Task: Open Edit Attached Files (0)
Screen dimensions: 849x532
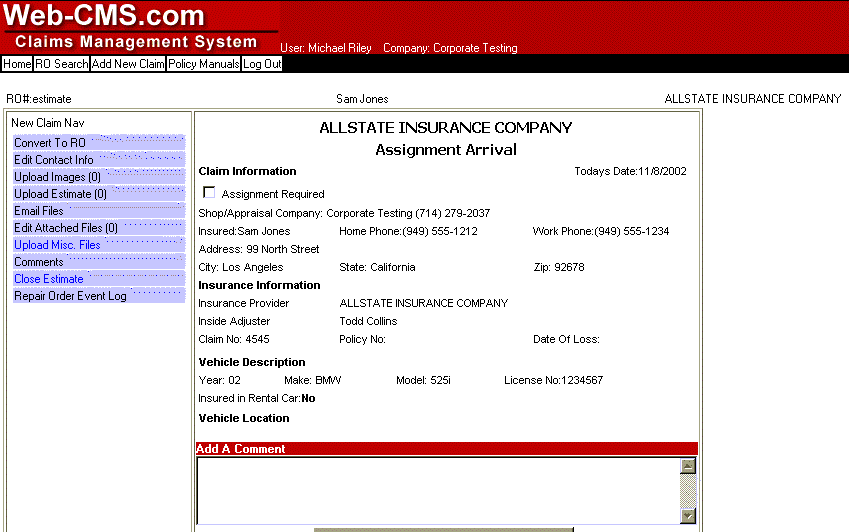Action: (66, 228)
